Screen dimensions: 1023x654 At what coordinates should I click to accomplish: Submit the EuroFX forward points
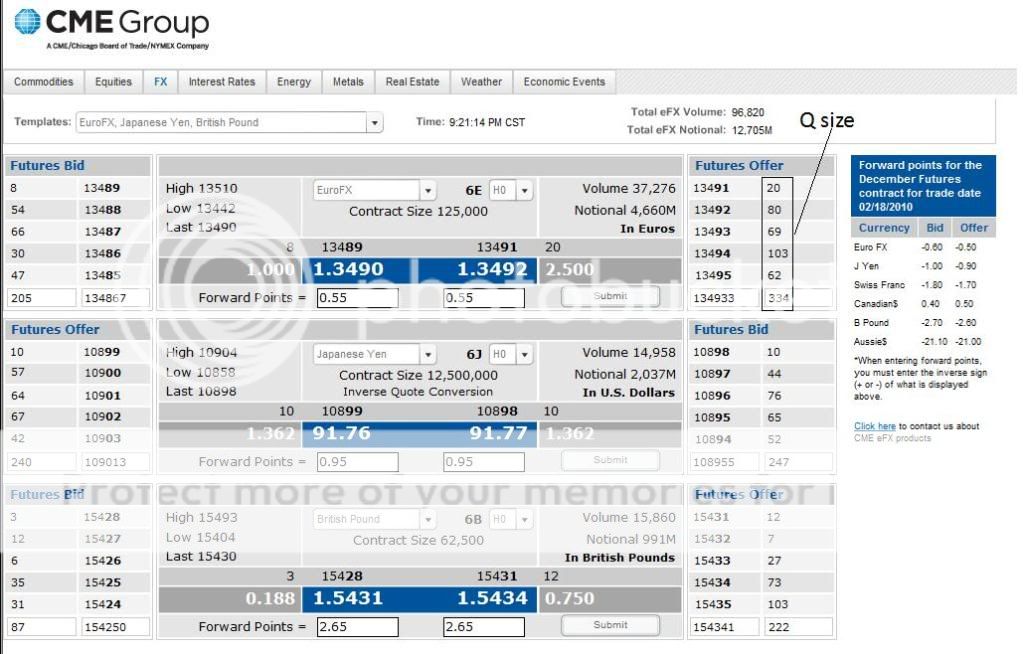coord(610,296)
